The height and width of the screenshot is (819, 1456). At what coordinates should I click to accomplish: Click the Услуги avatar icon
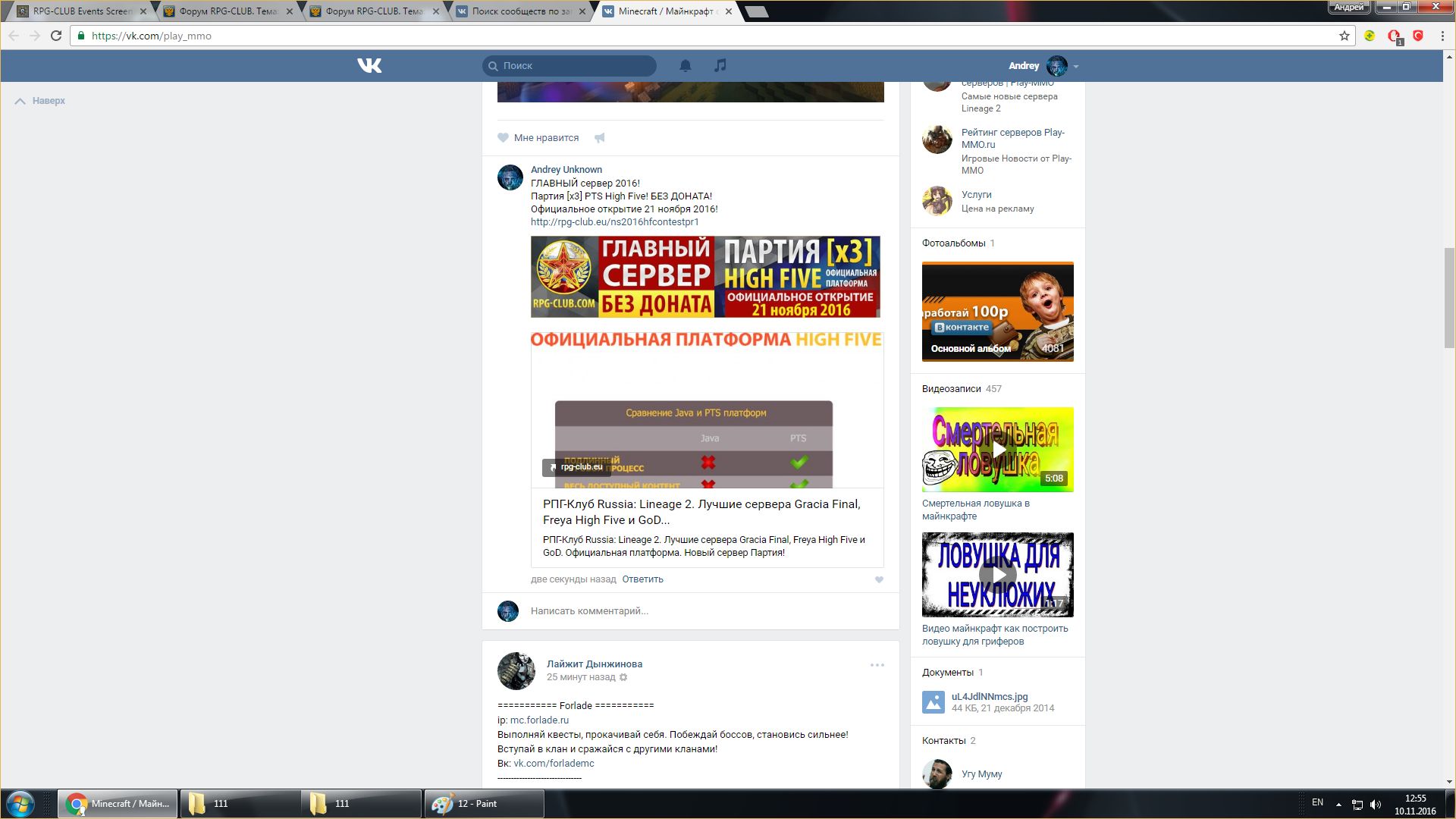[937, 201]
